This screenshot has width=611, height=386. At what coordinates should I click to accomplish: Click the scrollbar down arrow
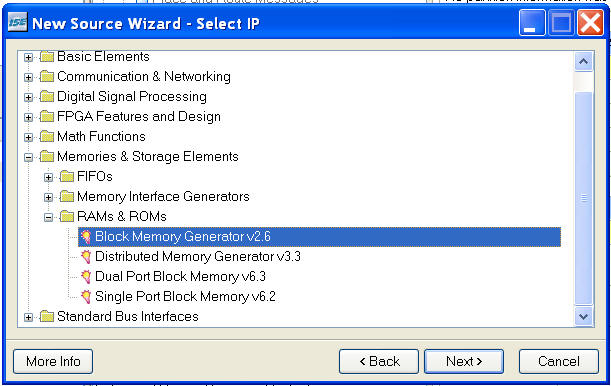point(583,316)
